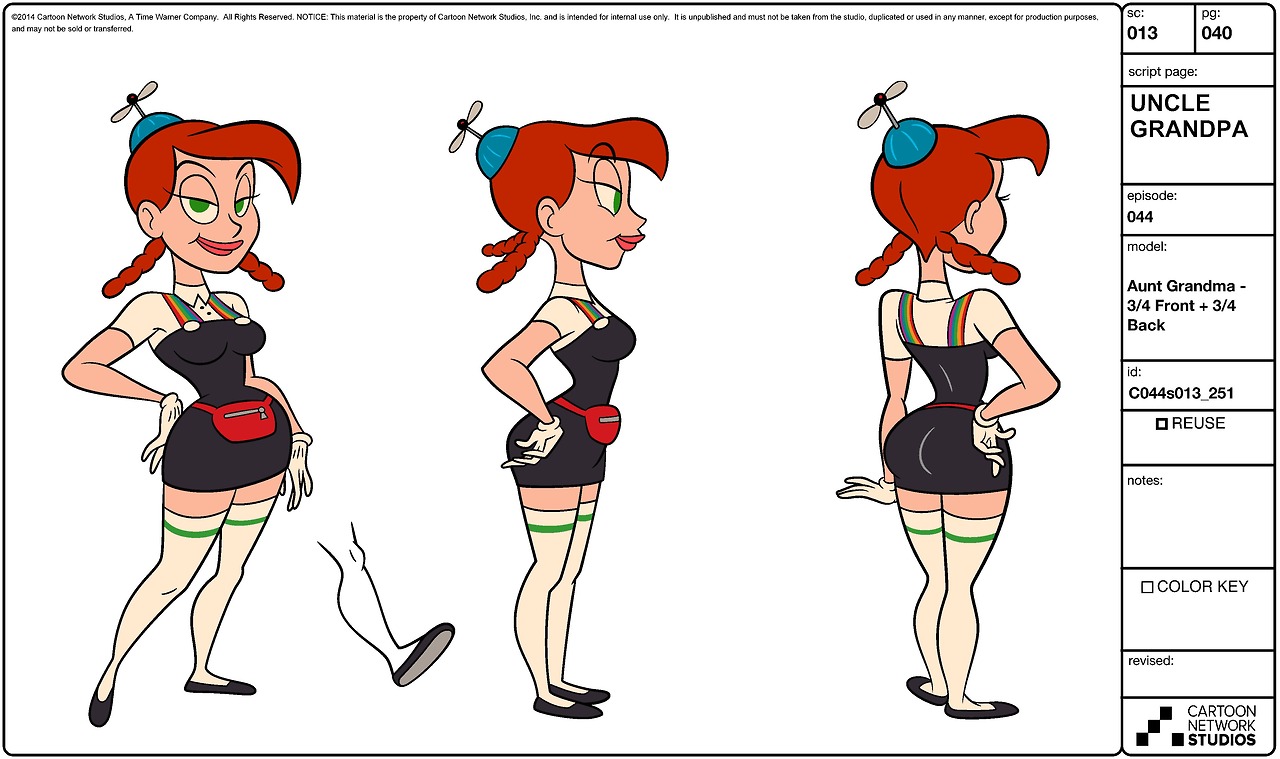This screenshot has height=759, width=1280.
Task: Click the 'pg:' label
Action: (x=1210, y=12)
